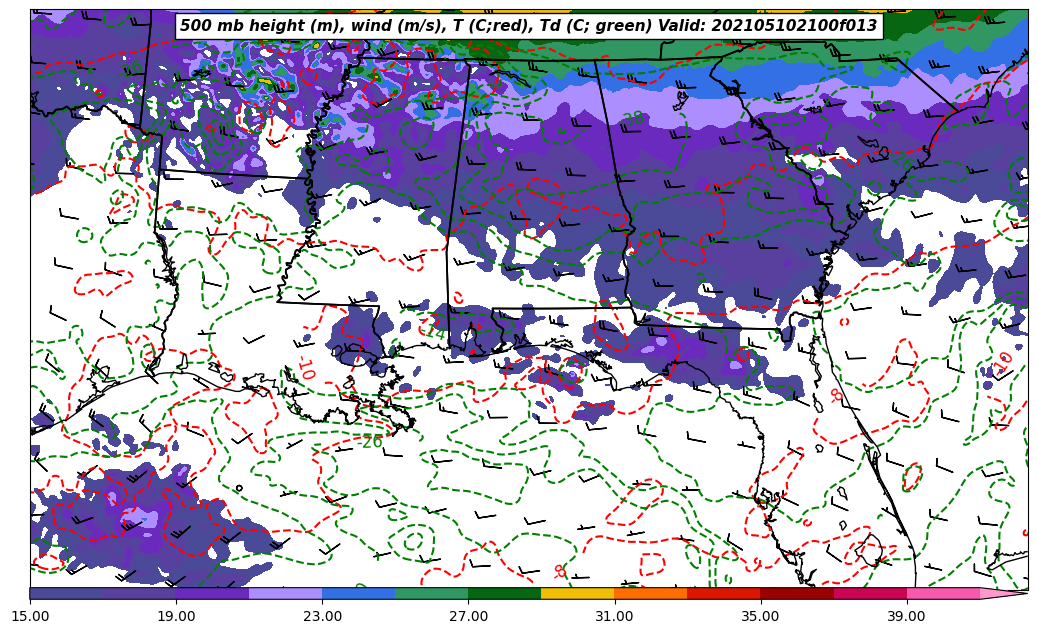Pick the dark green colorbar segment
This screenshot has height=633, width=1037.
(x=504, y=593)
